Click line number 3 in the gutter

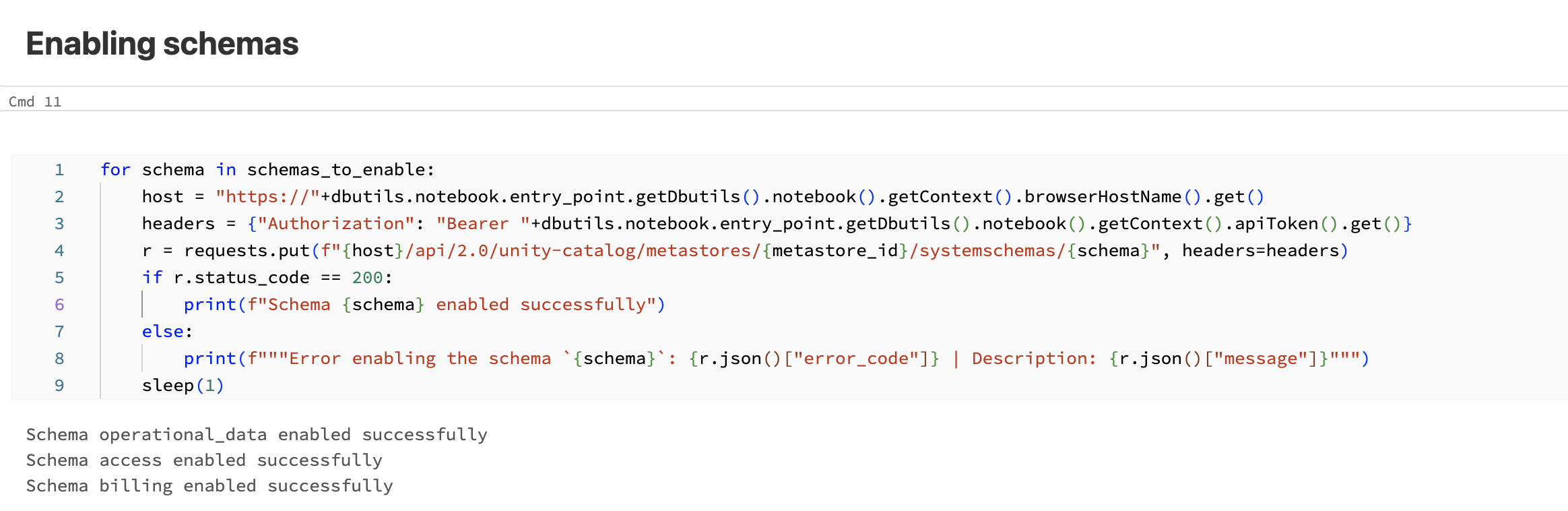[59, 224]
